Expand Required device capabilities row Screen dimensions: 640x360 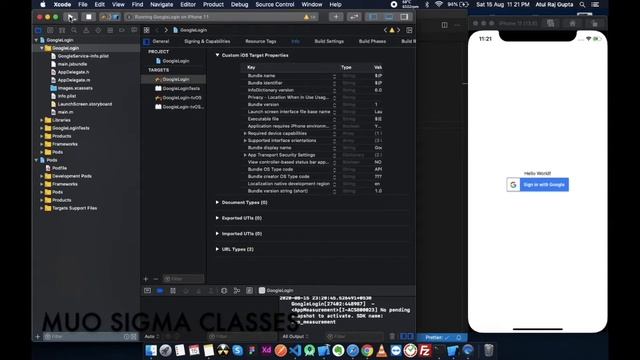point(245,133)
